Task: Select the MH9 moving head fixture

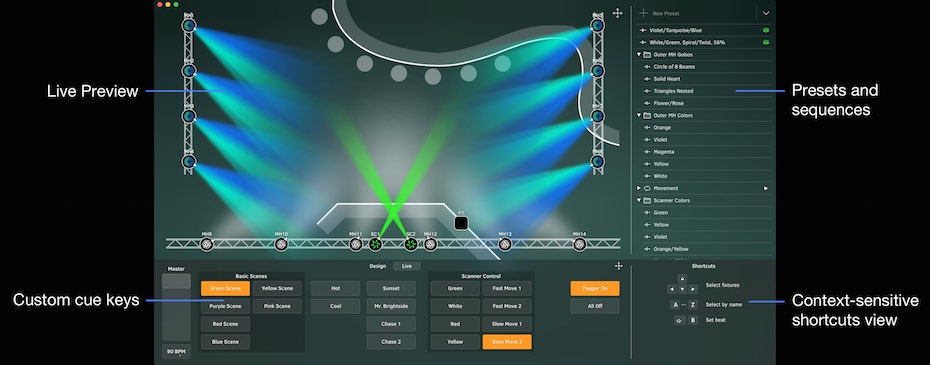Action: click(206, 244)
